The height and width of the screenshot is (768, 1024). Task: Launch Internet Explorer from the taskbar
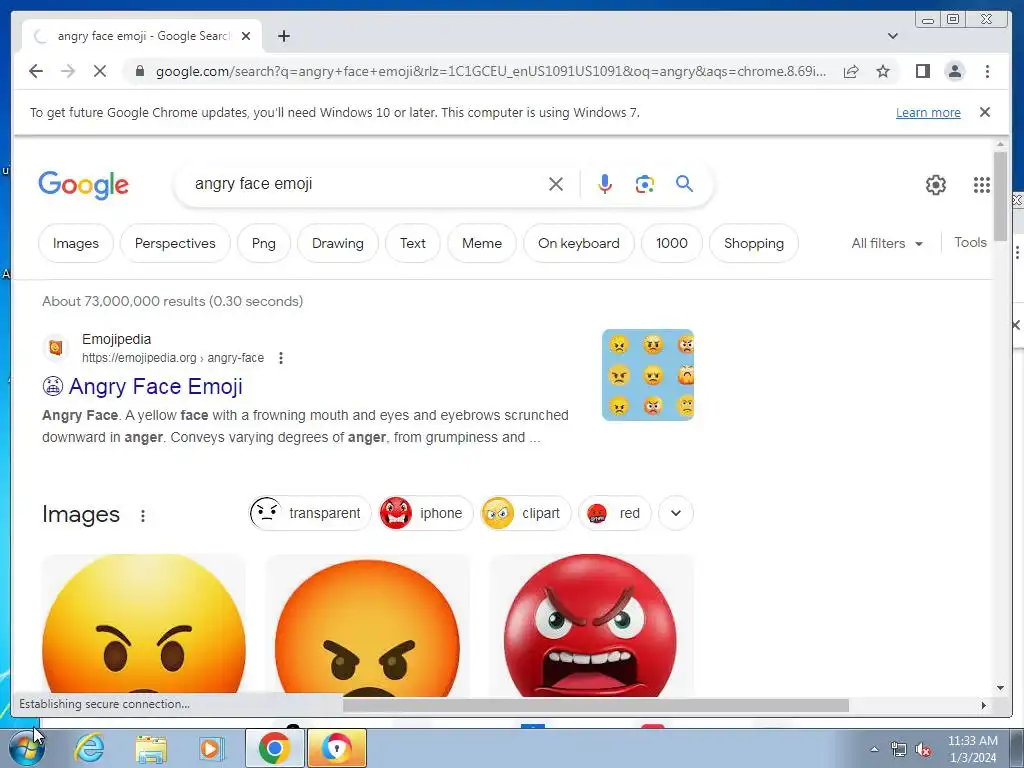88,748
